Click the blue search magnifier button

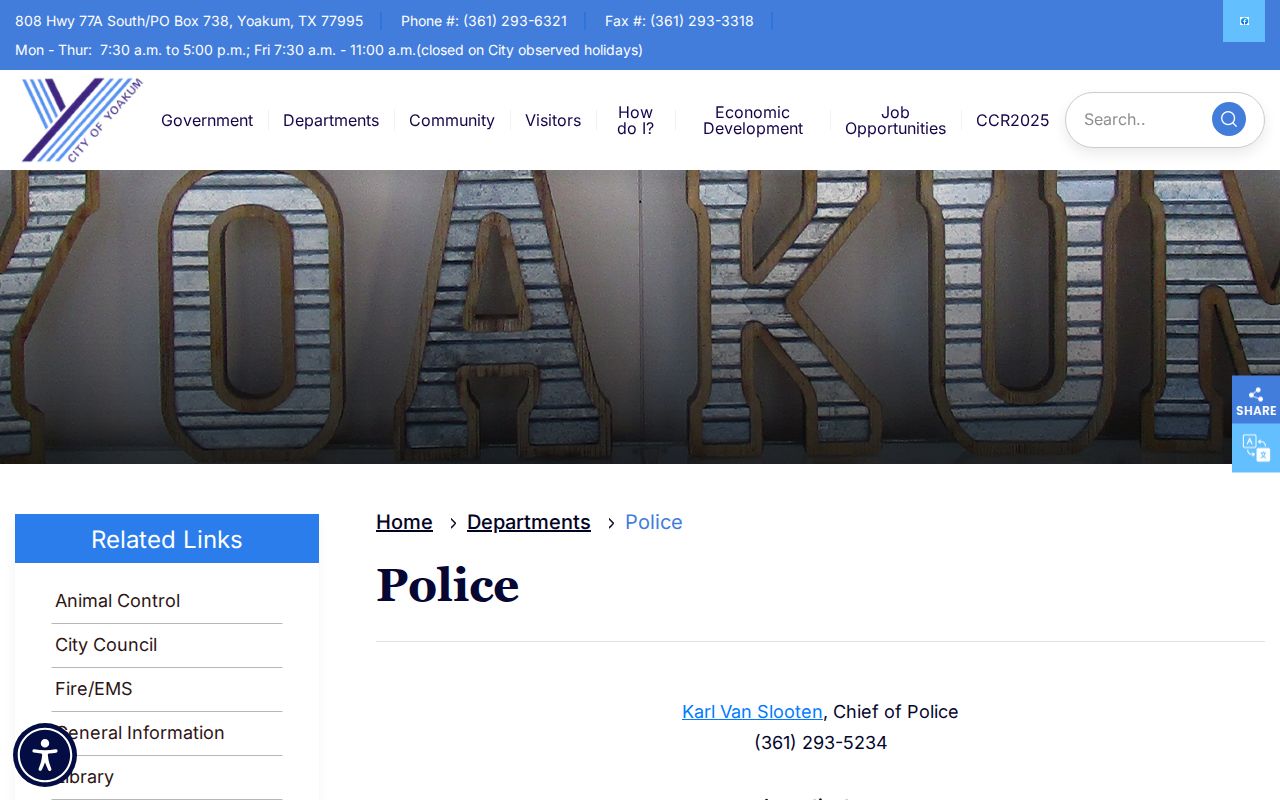pos(1228,119)
